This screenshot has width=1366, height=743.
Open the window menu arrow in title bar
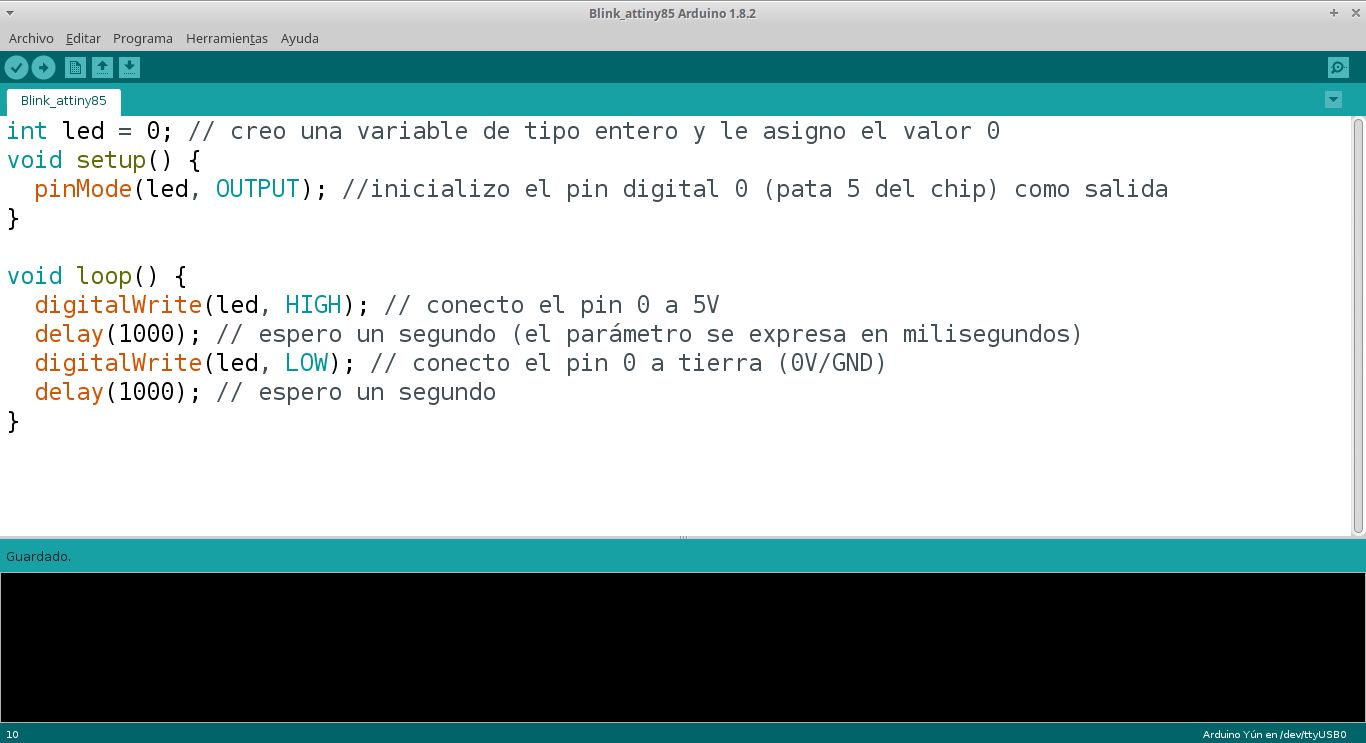click(10, 13)
